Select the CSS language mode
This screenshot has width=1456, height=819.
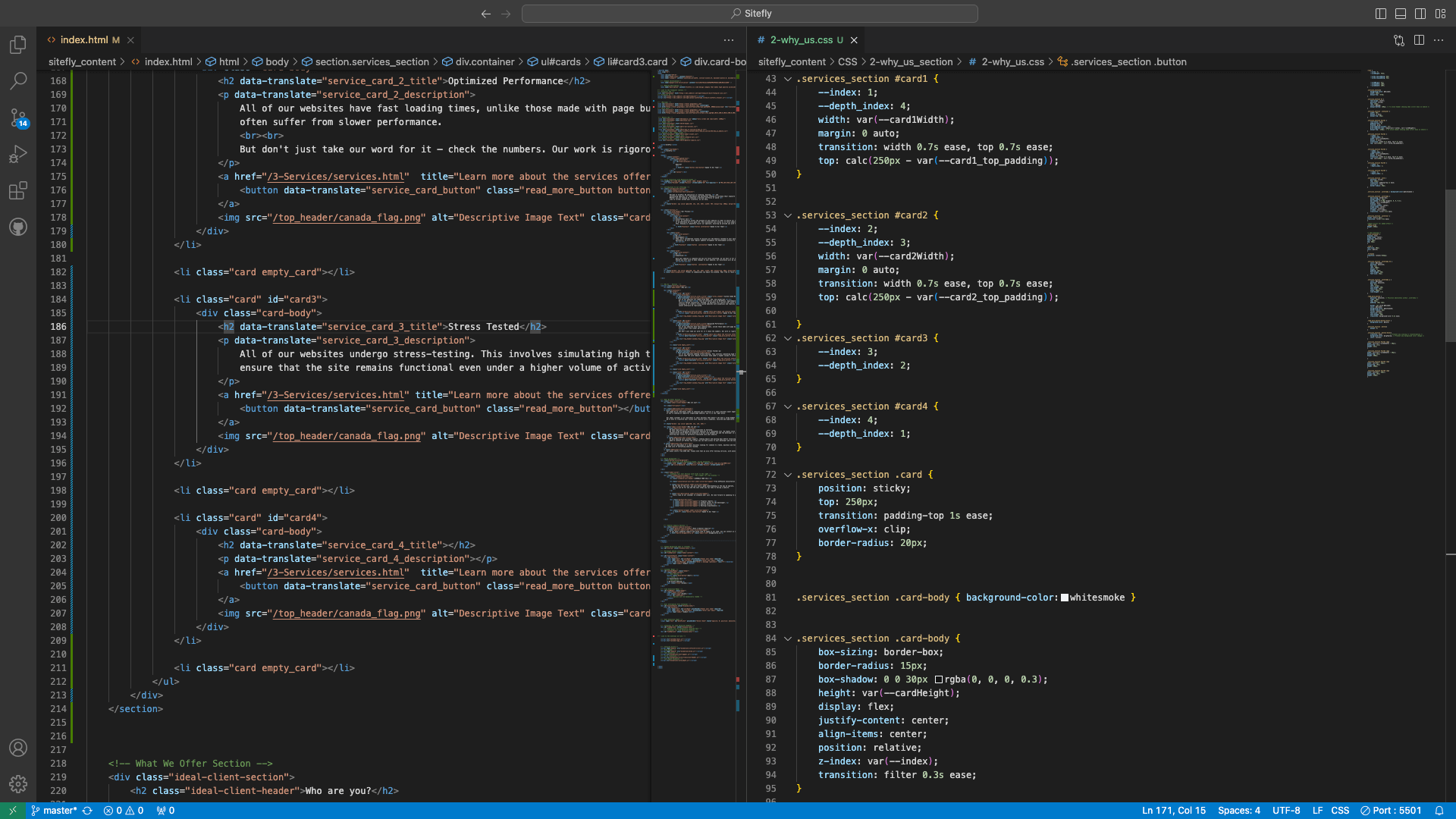1340,811
